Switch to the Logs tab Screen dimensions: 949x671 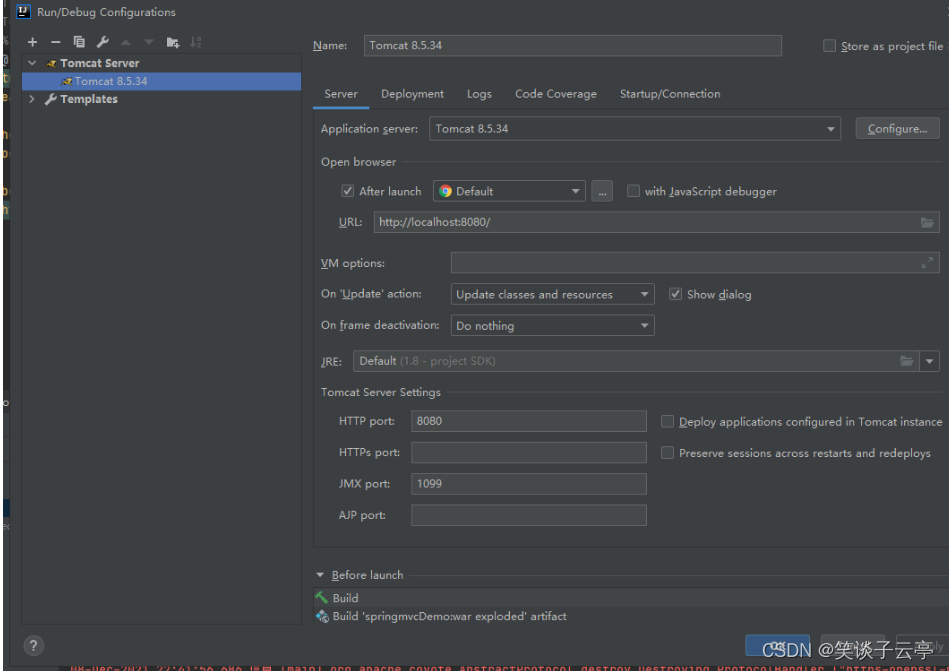pos(479,94)
